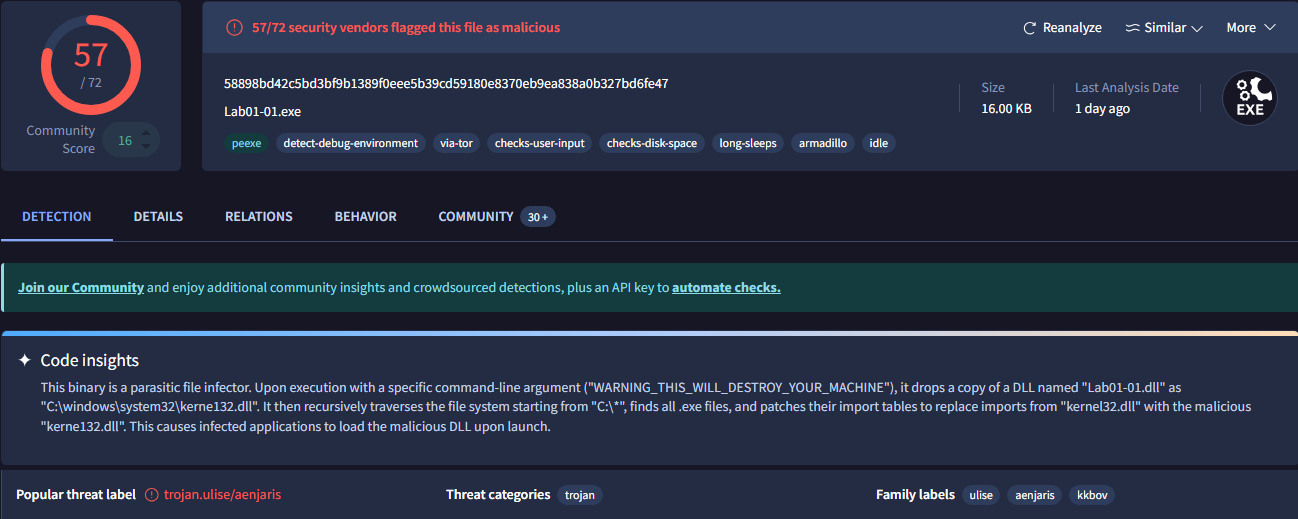The height and width of the screenshot is (519, 1298).
Task: Reanalyze the file
Action: [x=1062, y=28]
